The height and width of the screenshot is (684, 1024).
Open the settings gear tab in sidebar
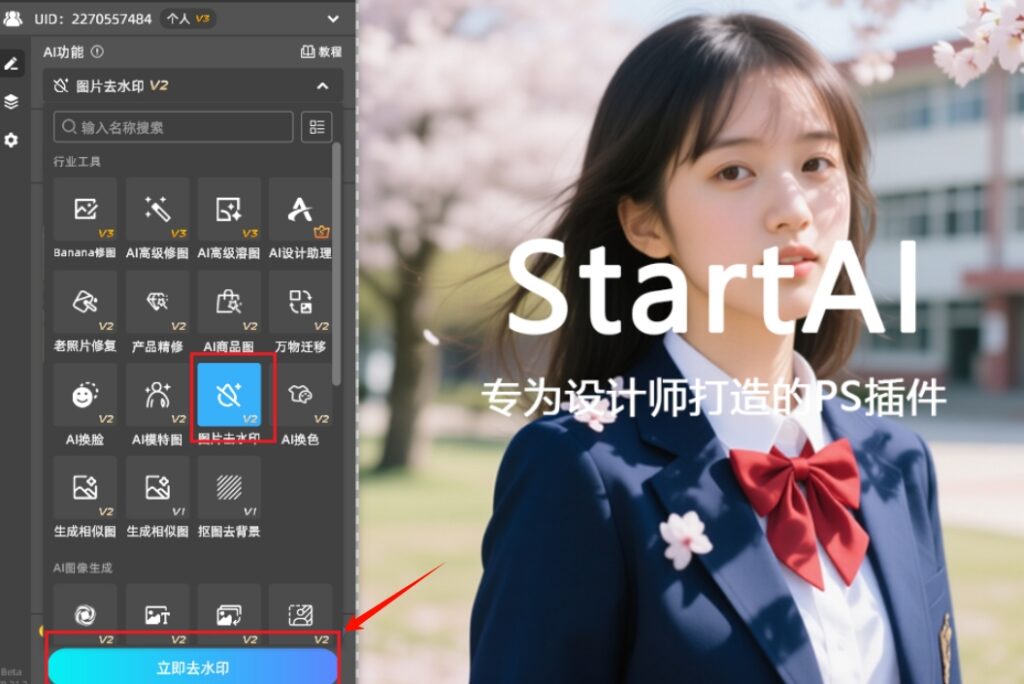click(x=11, y=140)
